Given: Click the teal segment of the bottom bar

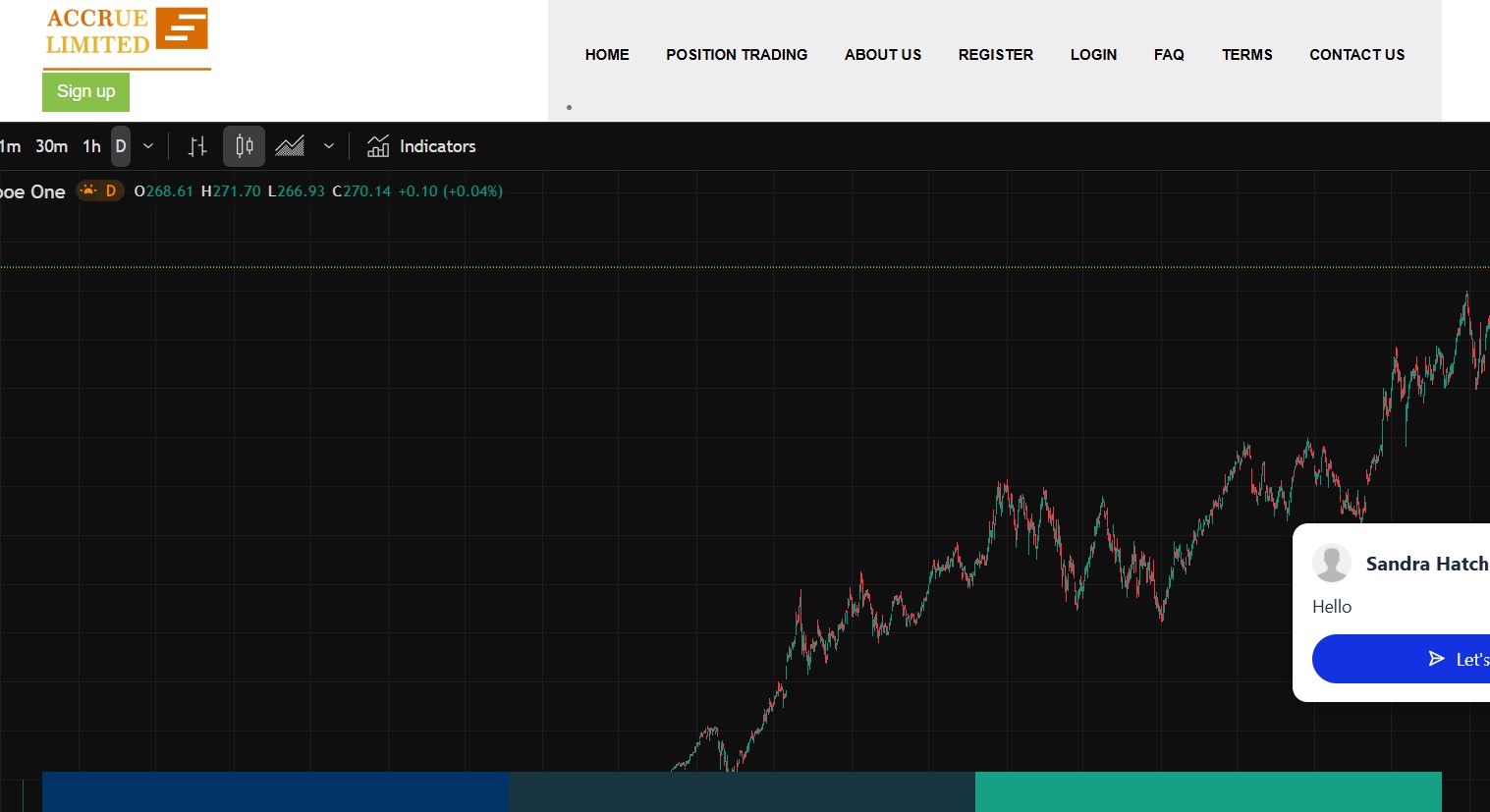Looking at the screenshot, I should (x=1208, y=791).
